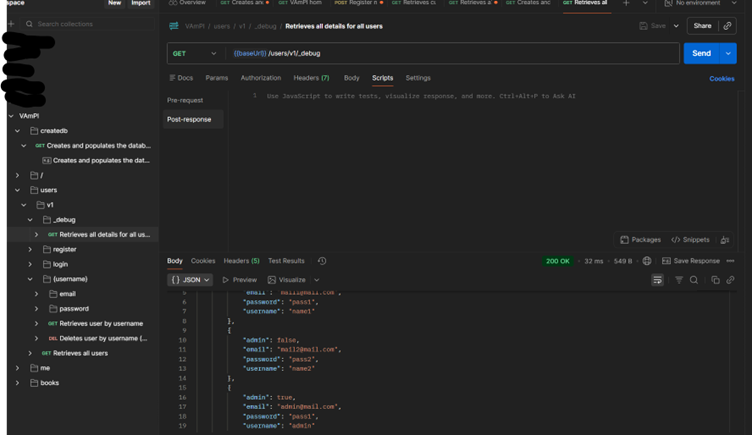The image size is (752, 435).
Task: Copy the request link icon beside Share
Action: point(727,26)
